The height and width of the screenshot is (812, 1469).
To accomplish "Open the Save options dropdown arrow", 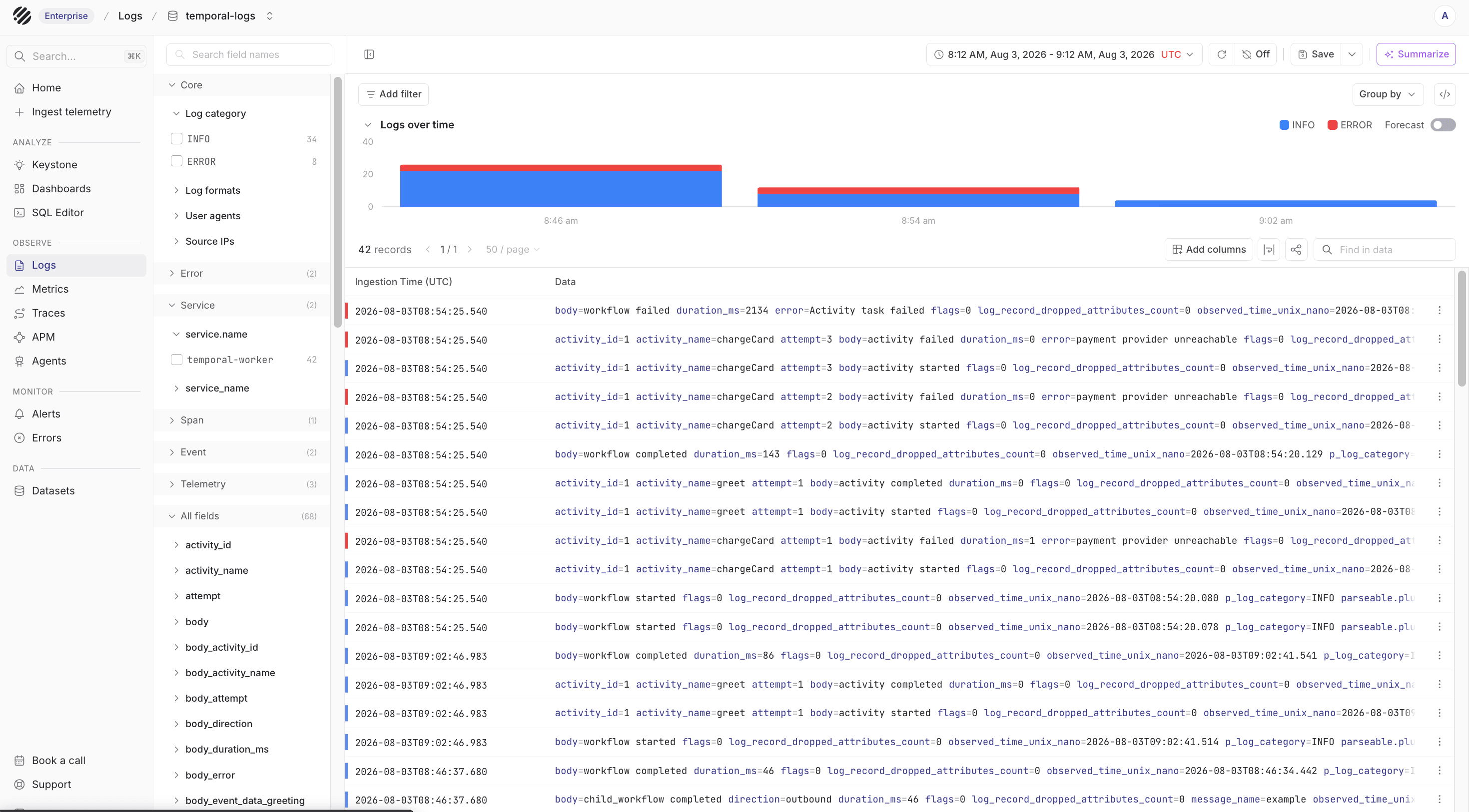I will [1352, 54].
